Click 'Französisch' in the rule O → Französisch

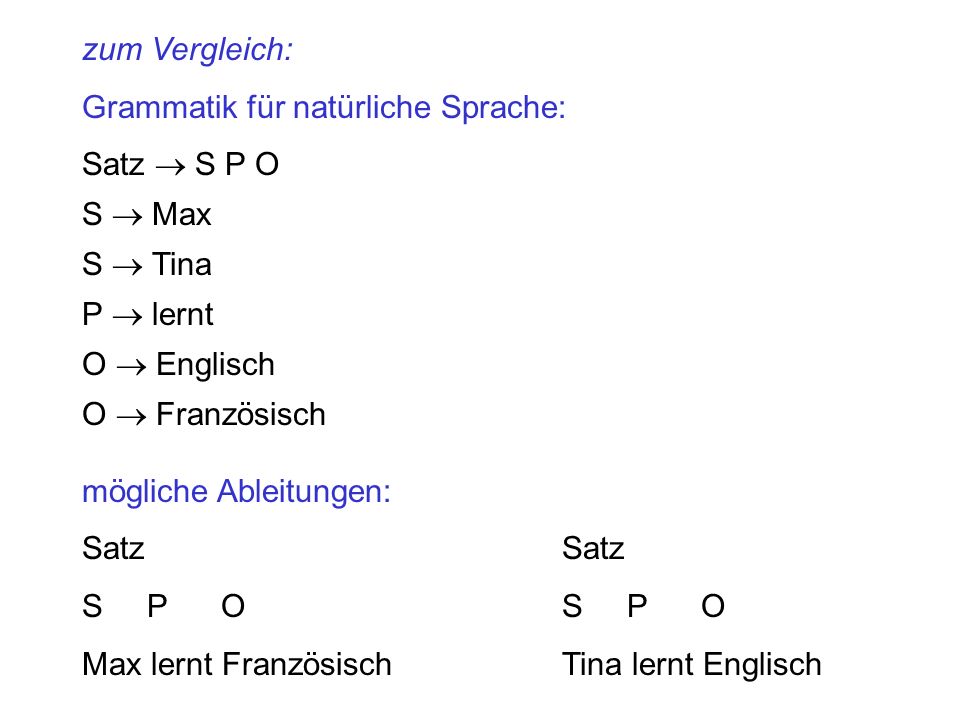[241, 415]
